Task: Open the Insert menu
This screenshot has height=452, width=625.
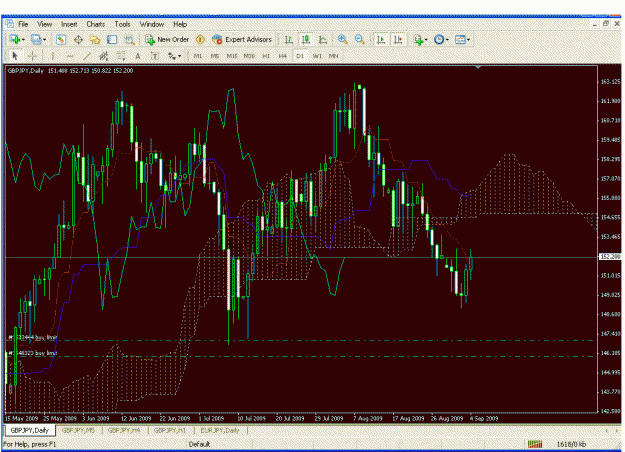Action: [x=69, y=24]
